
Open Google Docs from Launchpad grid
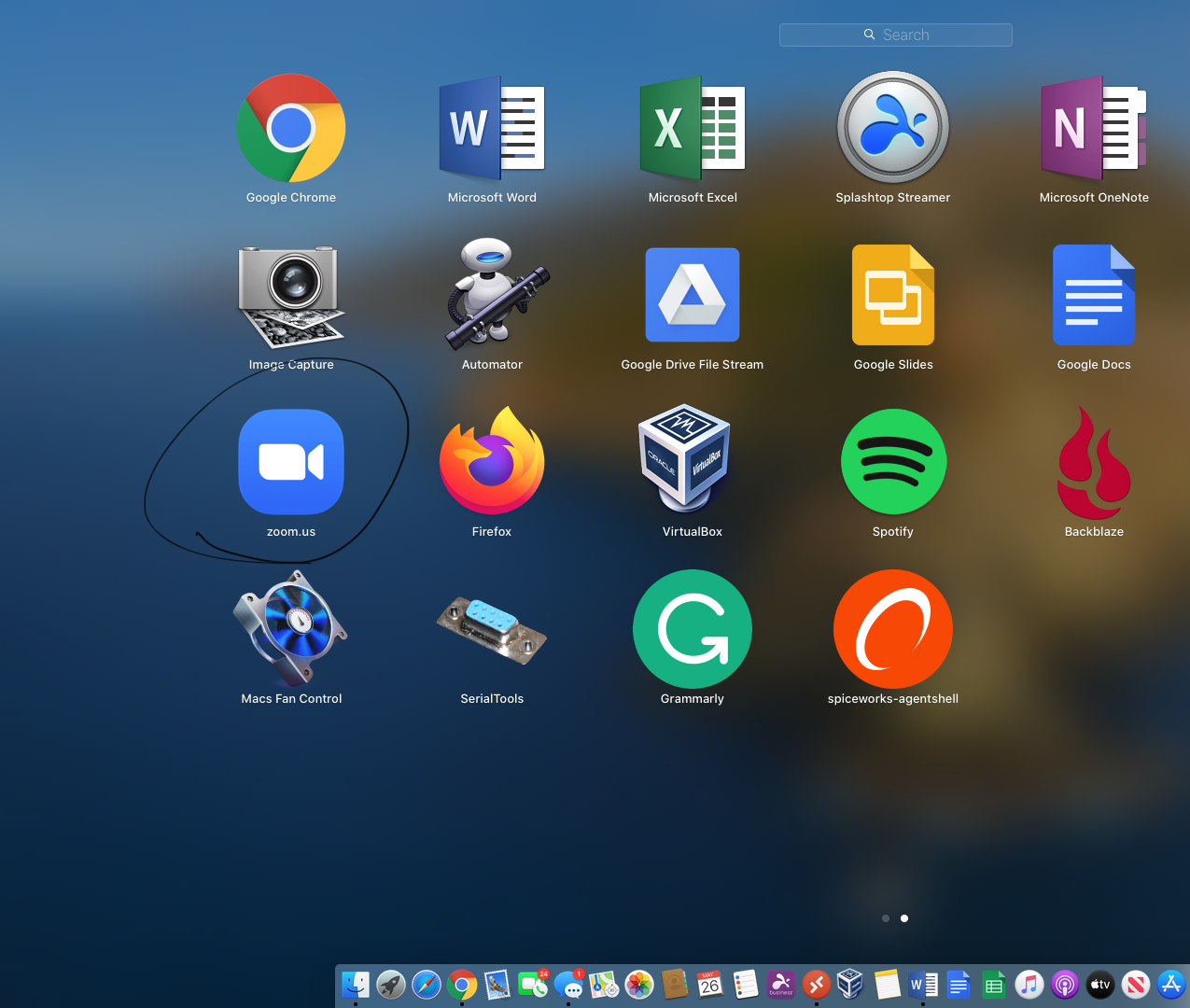(1094, 295)
